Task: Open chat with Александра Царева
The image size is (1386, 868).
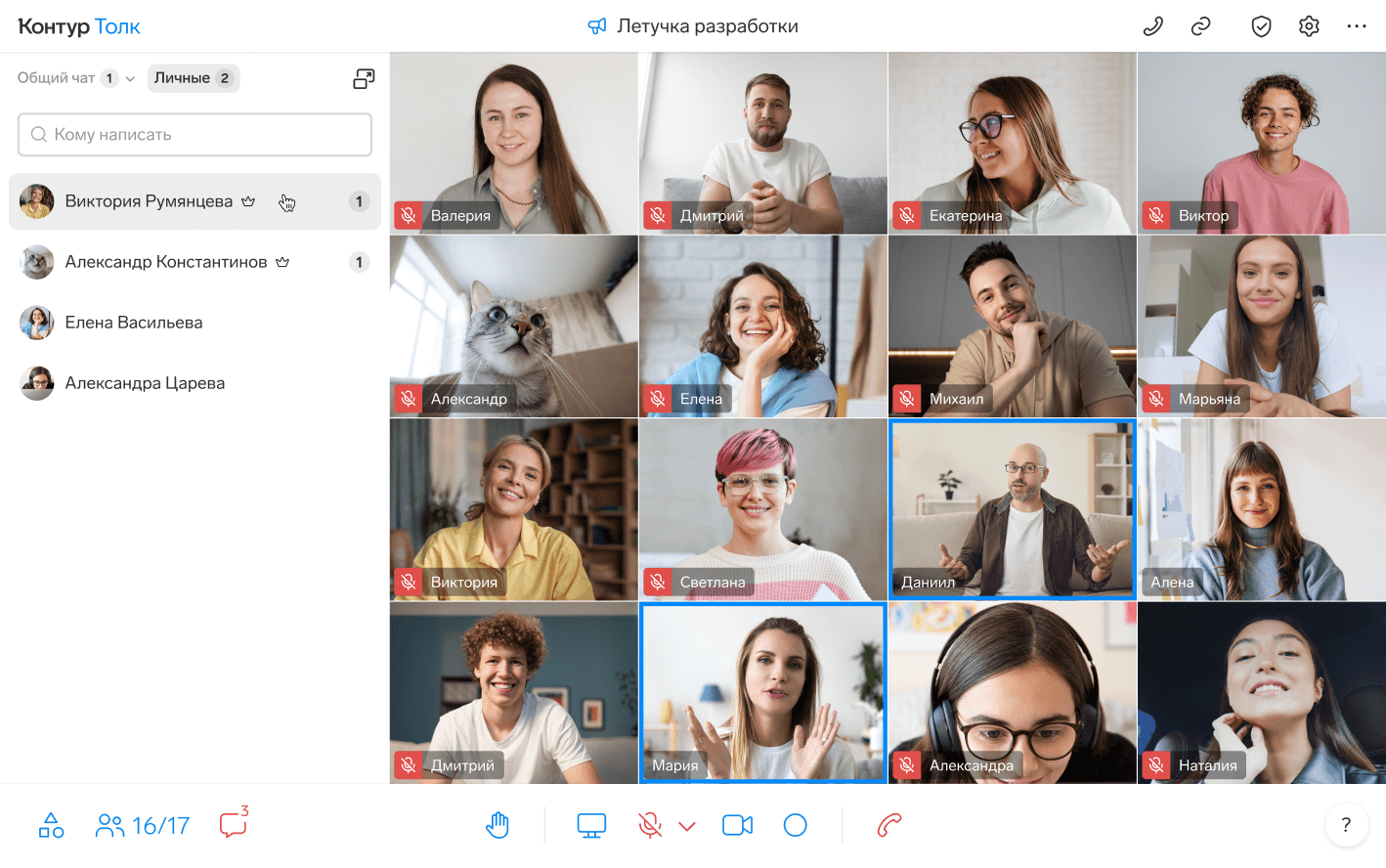Action: (195, 383)
